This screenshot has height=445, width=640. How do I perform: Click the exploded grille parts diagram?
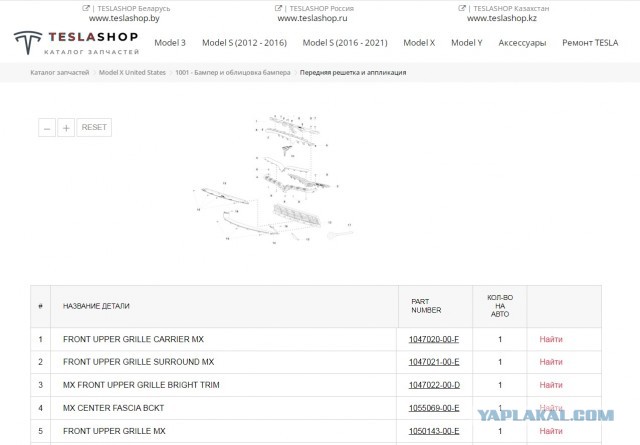pyautogui.click(x=273, y=180)
